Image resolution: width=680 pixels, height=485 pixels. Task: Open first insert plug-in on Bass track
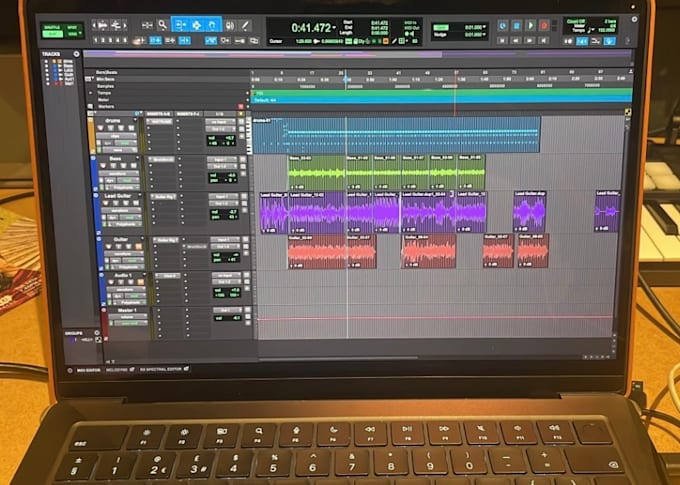click(161, 160)
